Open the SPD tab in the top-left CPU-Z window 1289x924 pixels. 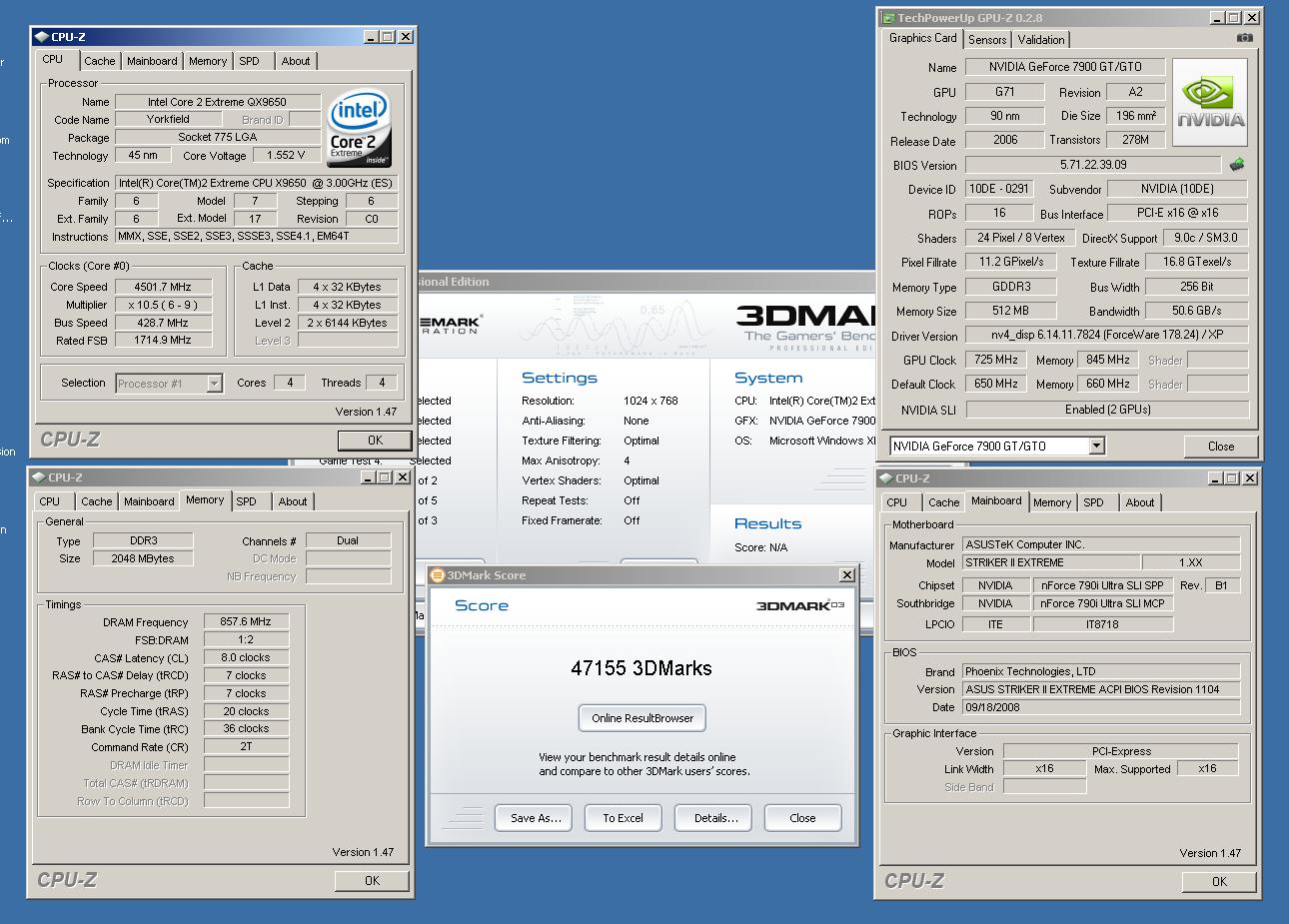click(x=250, y=61)
